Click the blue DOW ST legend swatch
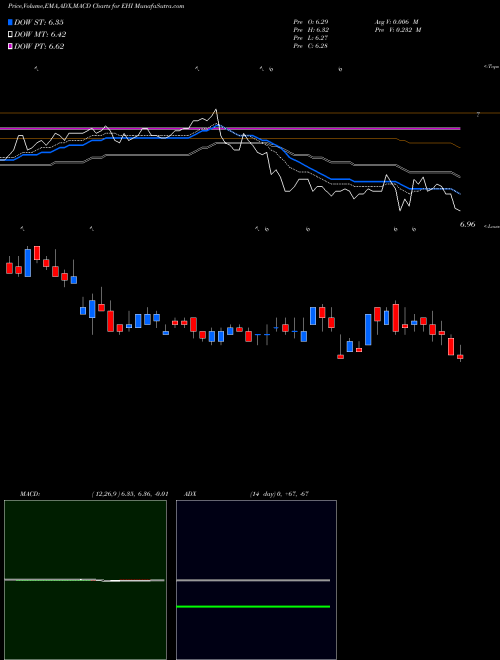The height and width of the screenshot is (660, 500). [11, 22]
